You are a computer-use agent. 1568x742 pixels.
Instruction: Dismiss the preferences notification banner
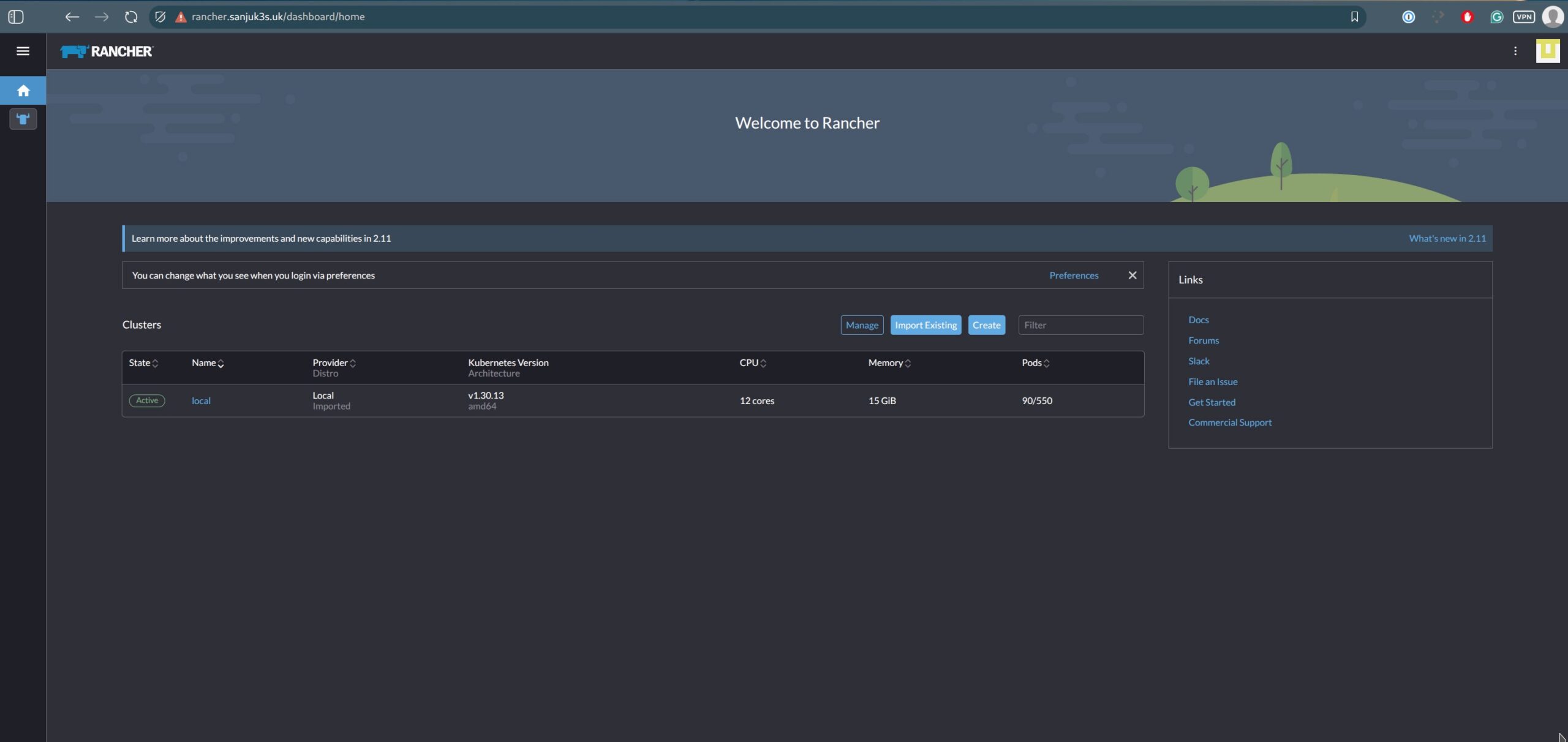coord(1132,275)
